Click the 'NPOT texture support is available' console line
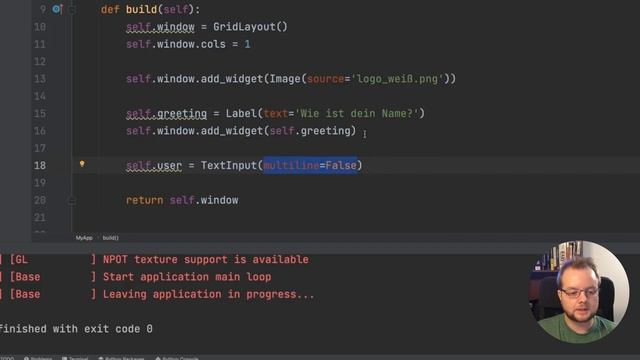This screenshot has width=640, height=360. 206,260
